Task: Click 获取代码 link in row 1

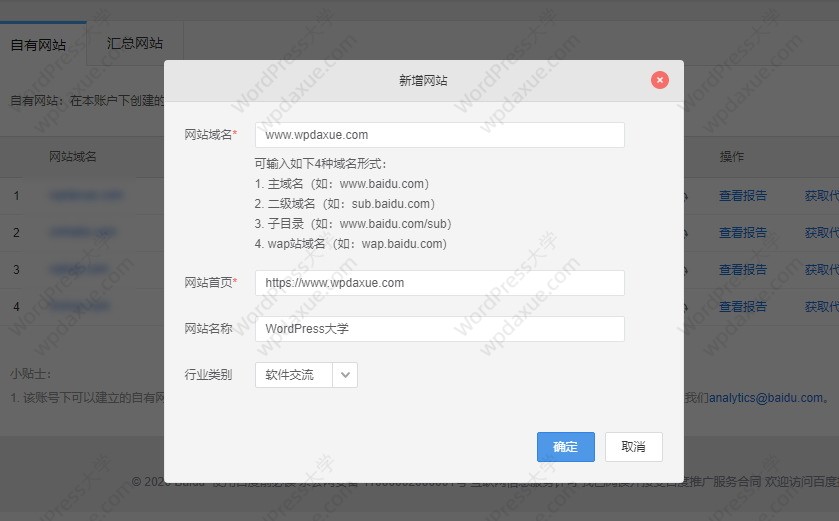Action: coord(822,196)
